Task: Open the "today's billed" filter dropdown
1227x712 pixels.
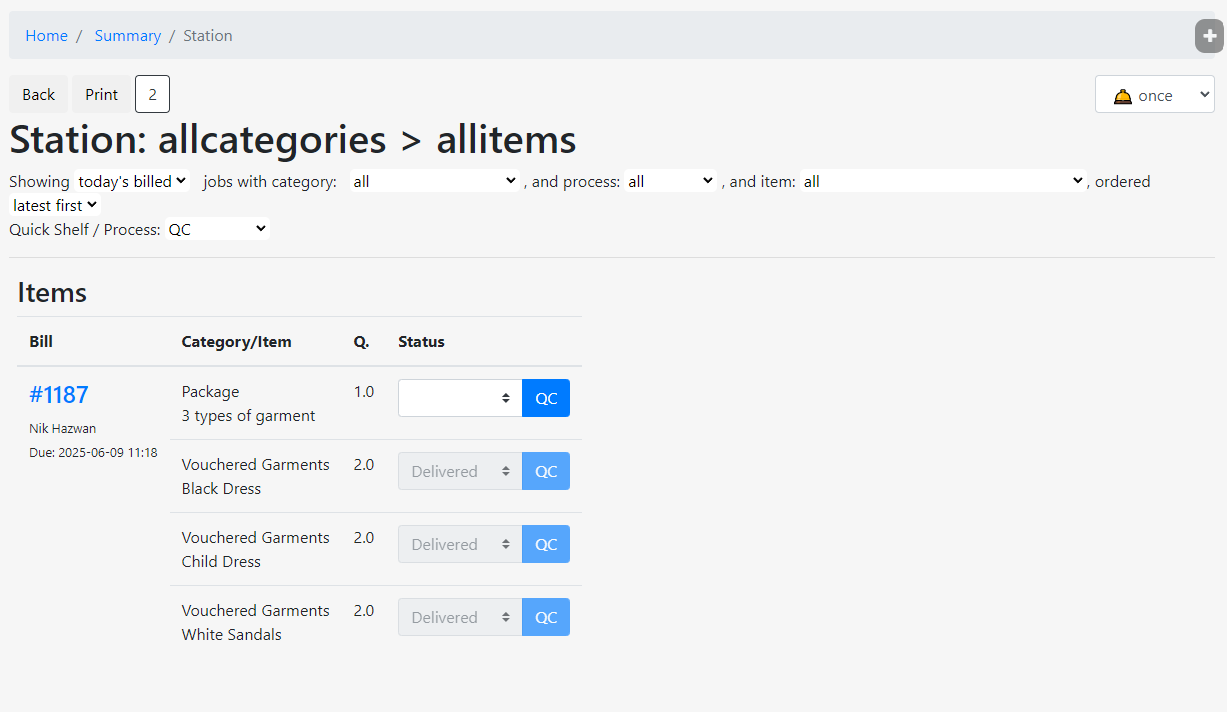Action: point(132,181)
